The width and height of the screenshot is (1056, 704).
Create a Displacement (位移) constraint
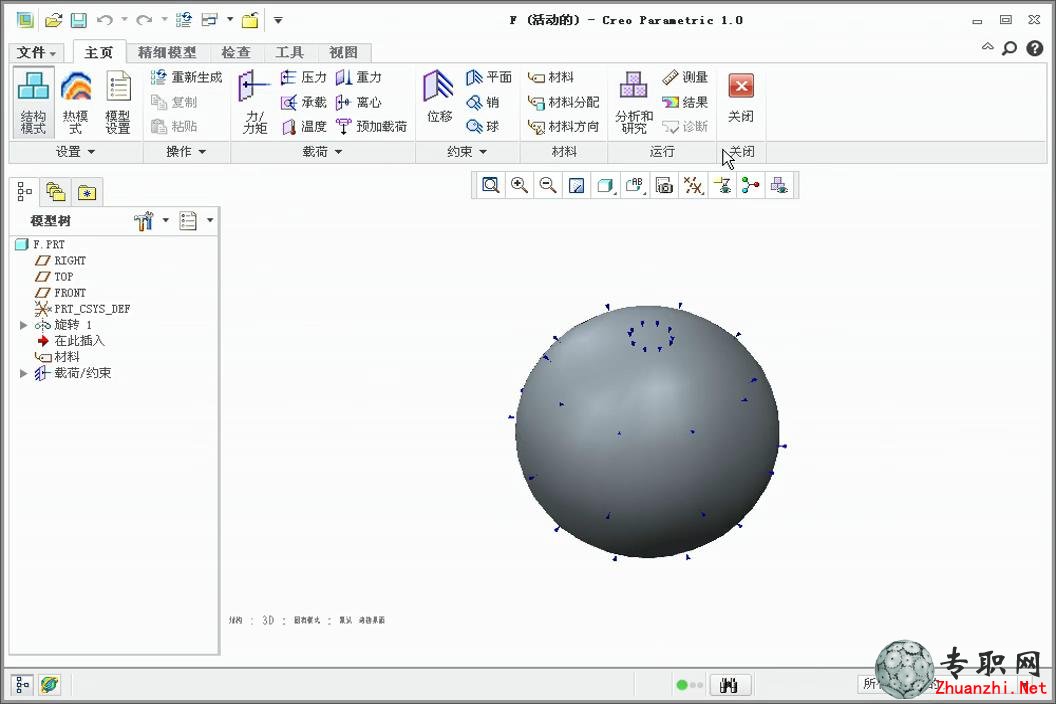tap(439, 98)
